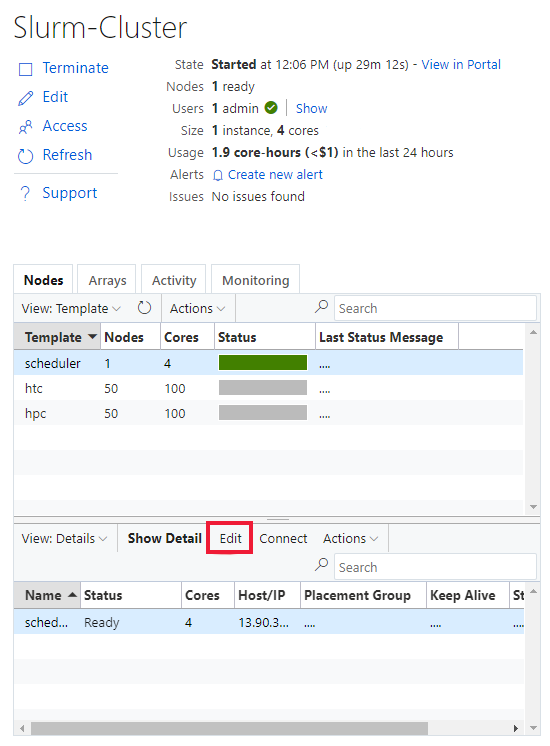This screenshot has height=746, width=550.
Task: Click the bell icon beside Create new alert
Action: pos(217,176)
